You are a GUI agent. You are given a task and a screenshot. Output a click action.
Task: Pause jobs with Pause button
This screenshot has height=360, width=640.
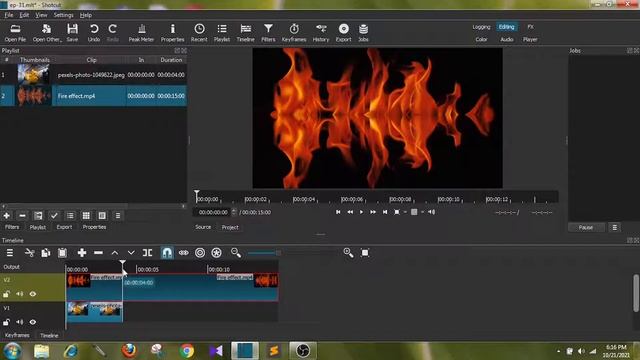point(586,227)
